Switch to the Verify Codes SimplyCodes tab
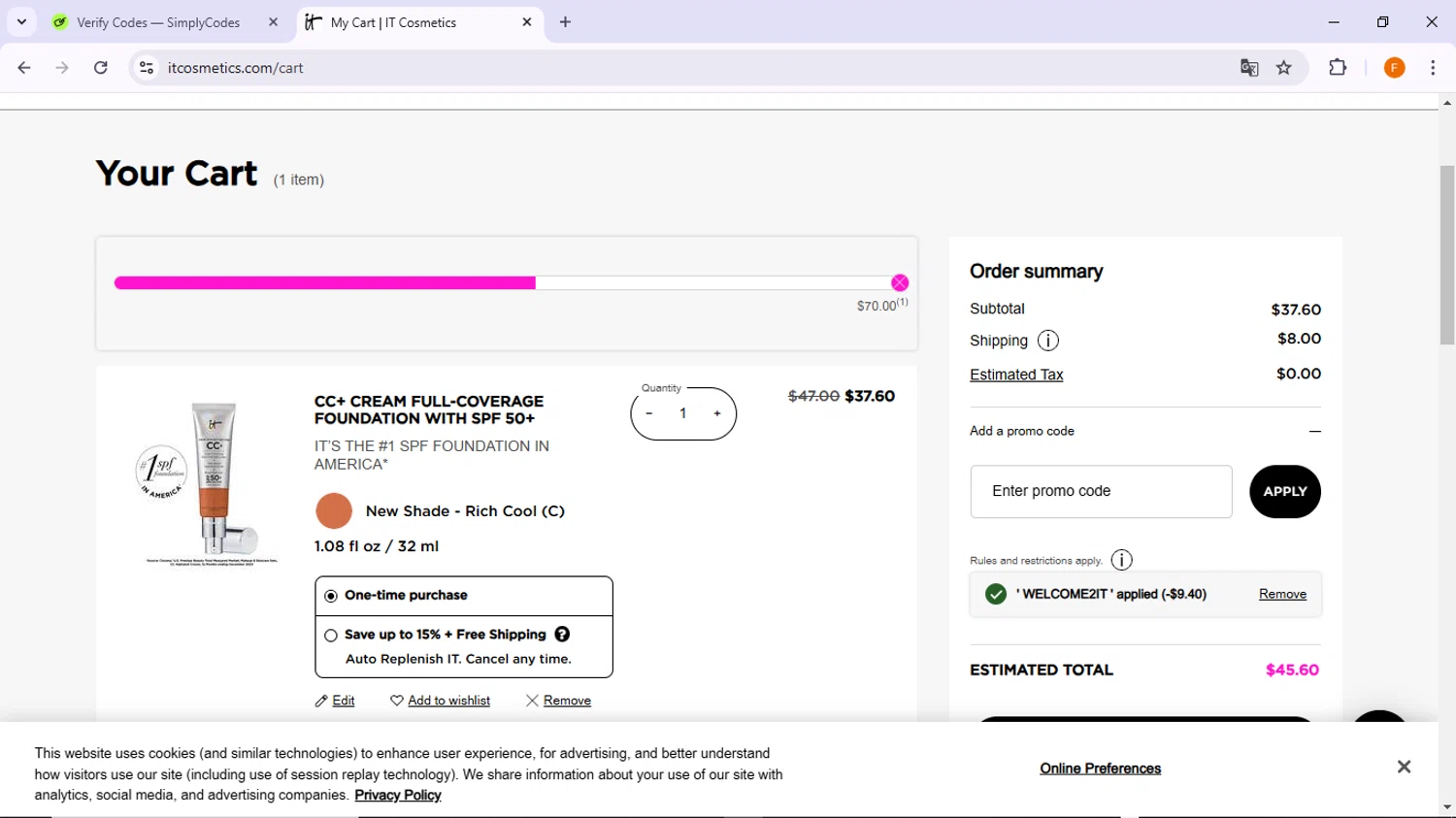Screen dimensions: 1456x818 (x=158, y=22)
